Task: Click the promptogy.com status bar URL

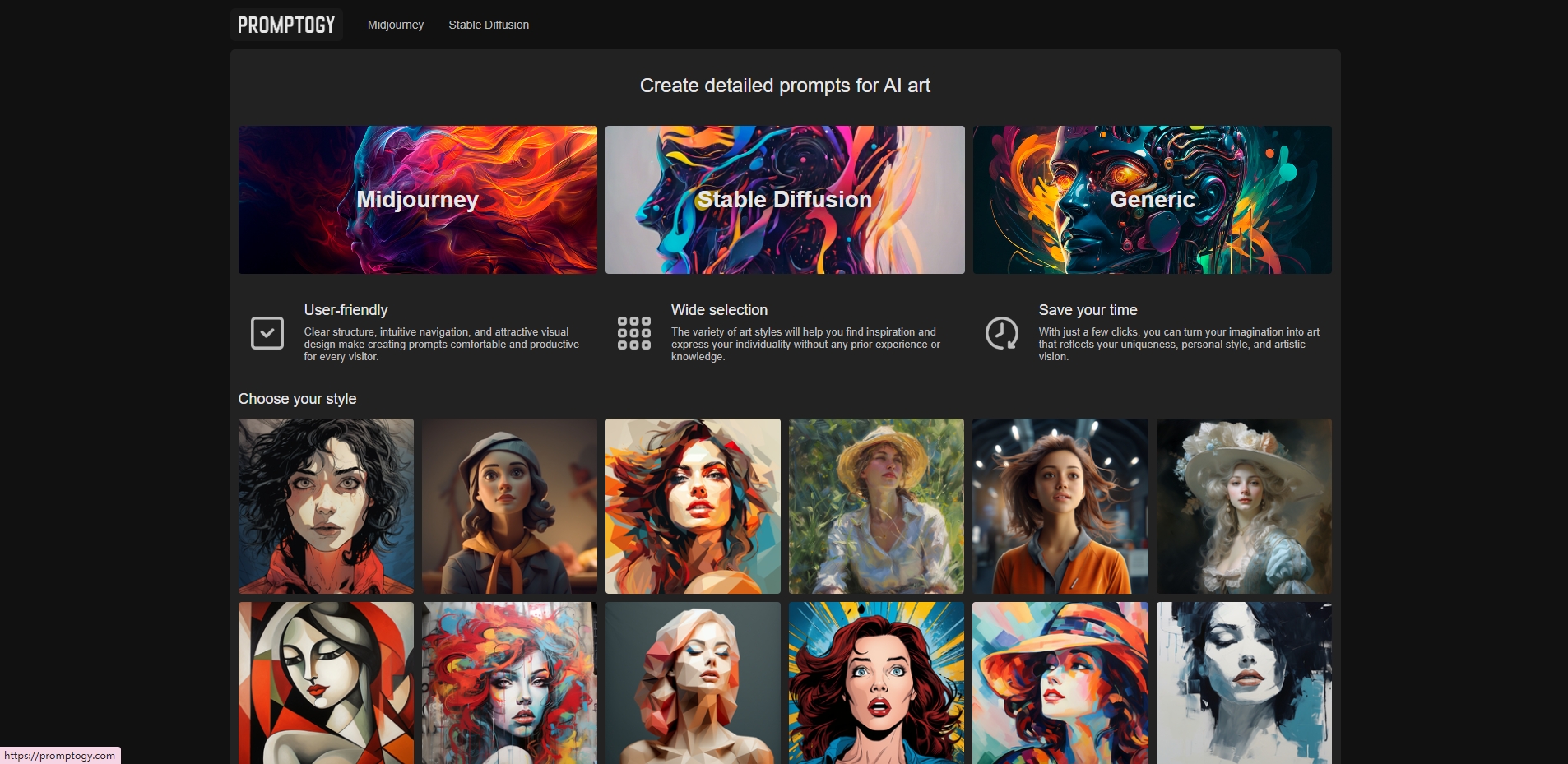Action: pos(60,756)
